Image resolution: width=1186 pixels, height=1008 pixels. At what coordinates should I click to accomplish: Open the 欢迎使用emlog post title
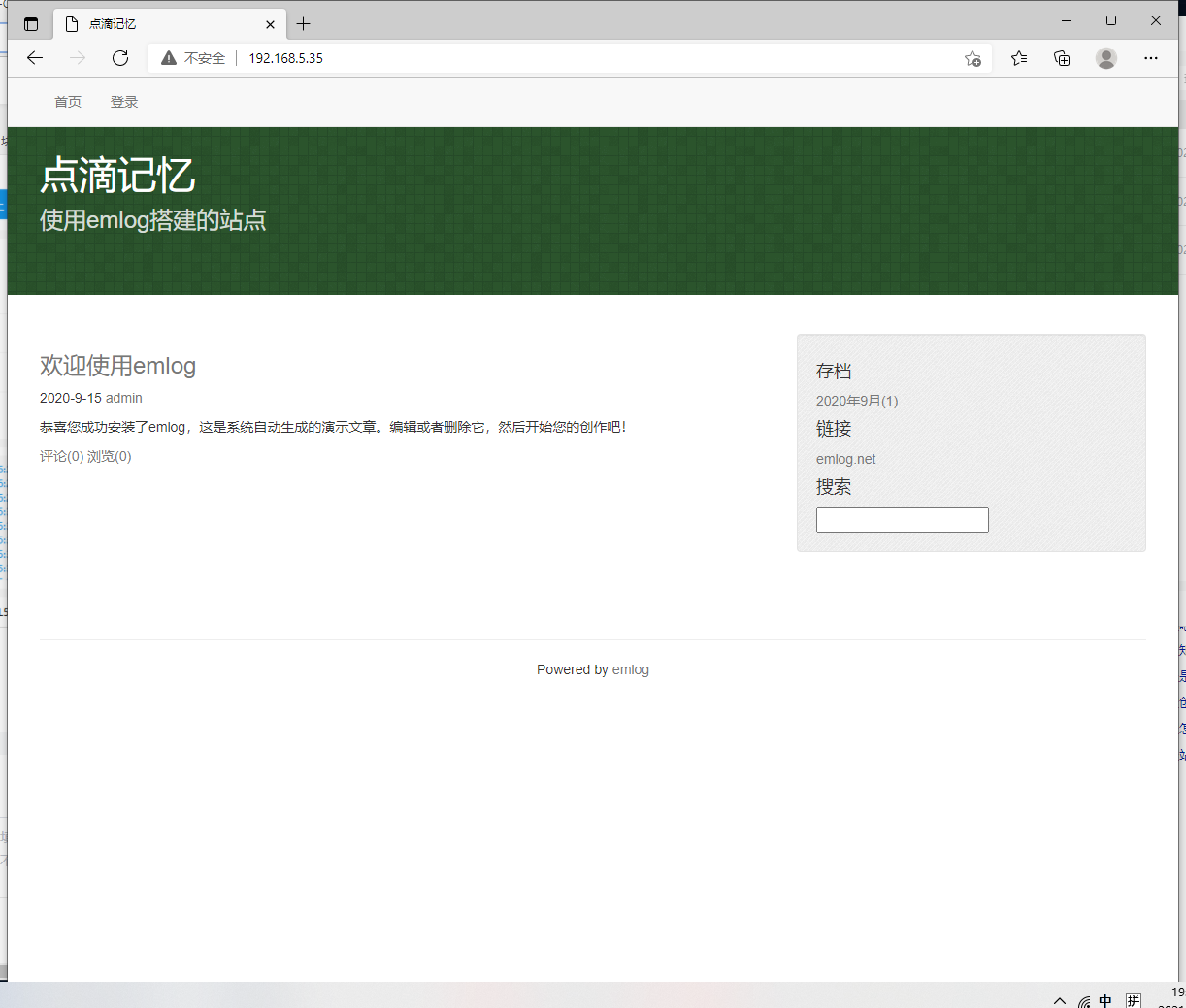coord(117,366)
